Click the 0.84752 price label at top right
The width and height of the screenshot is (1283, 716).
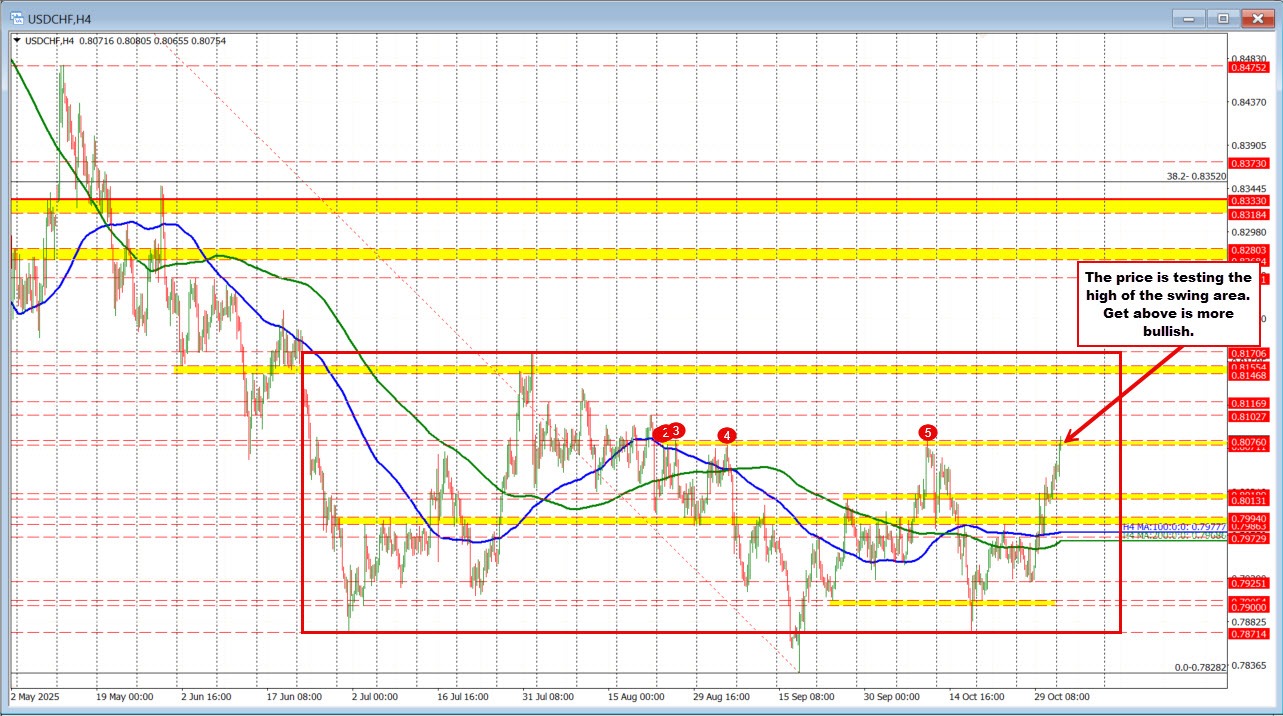[x=1249, y=69]
